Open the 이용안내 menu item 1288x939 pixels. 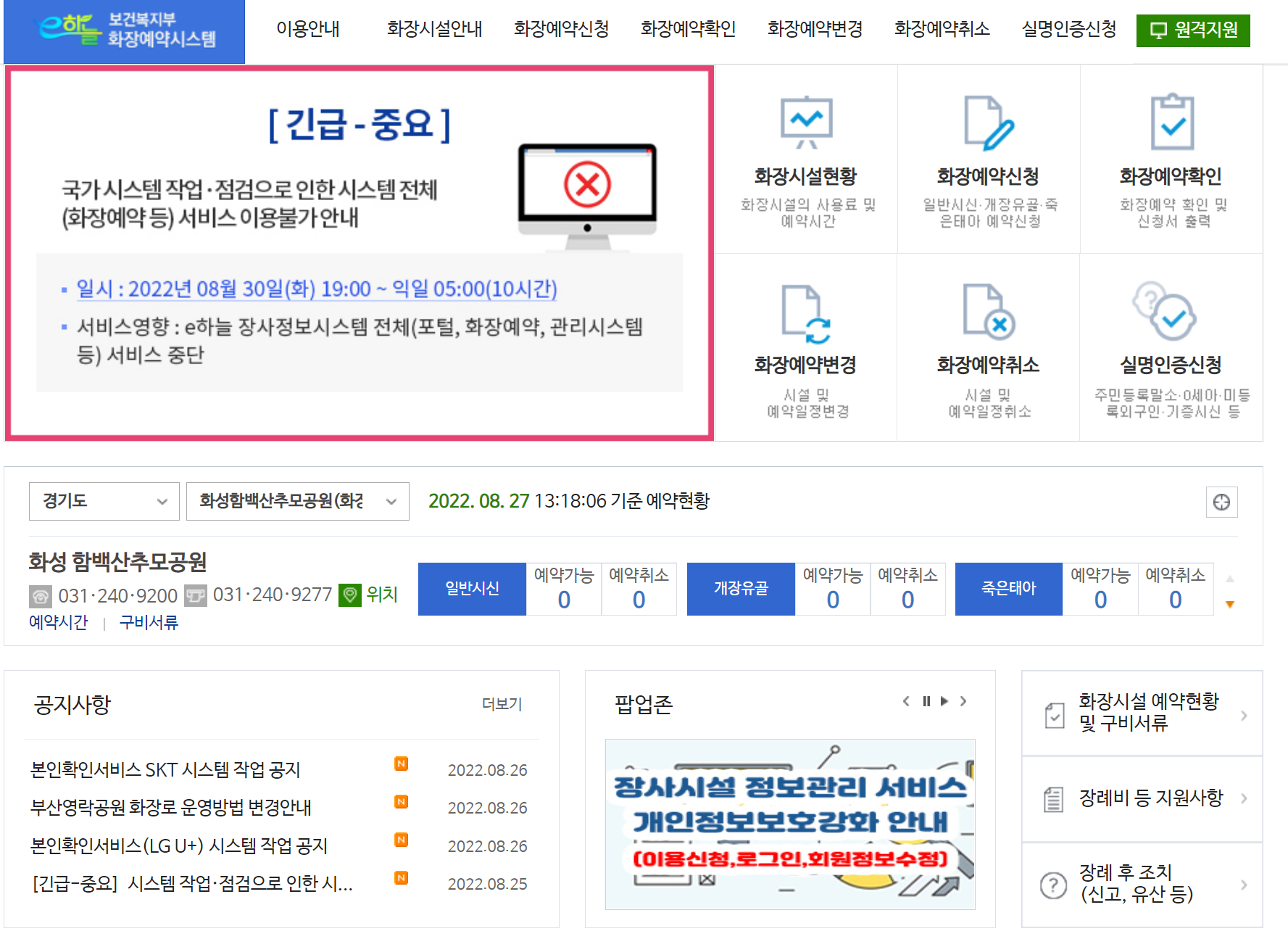point(308,29)
